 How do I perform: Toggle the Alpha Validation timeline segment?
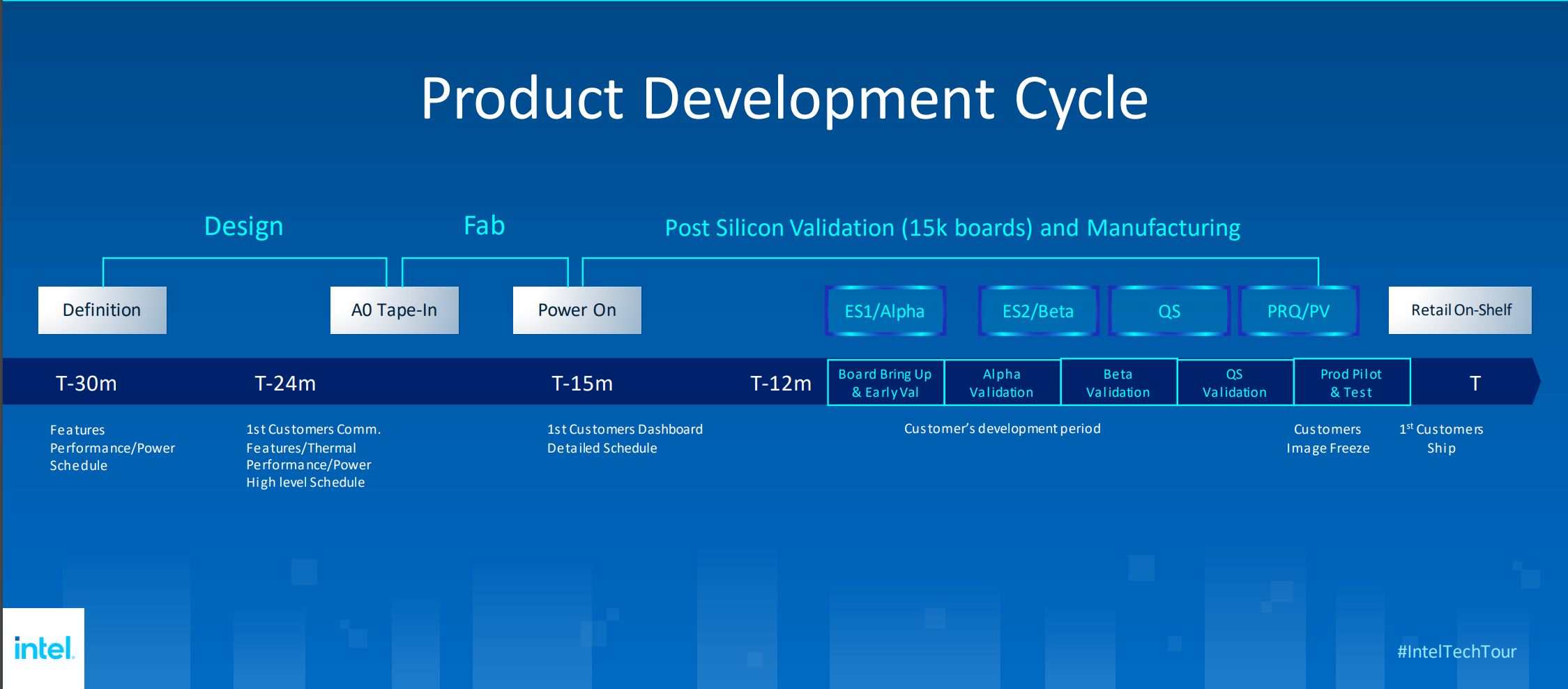coord(1002,381)
